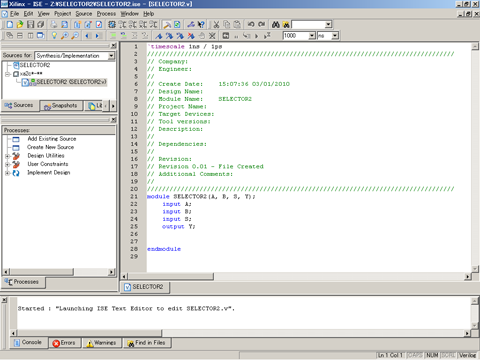This screenshot has width=480, height=360.
Task: Collapse the xa2c device tree node
Action: tap(7, 74)
